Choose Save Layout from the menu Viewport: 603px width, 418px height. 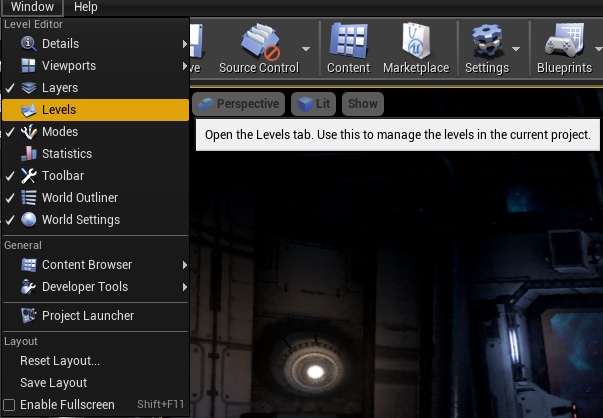pyautogui.click(x=53, y=383)
